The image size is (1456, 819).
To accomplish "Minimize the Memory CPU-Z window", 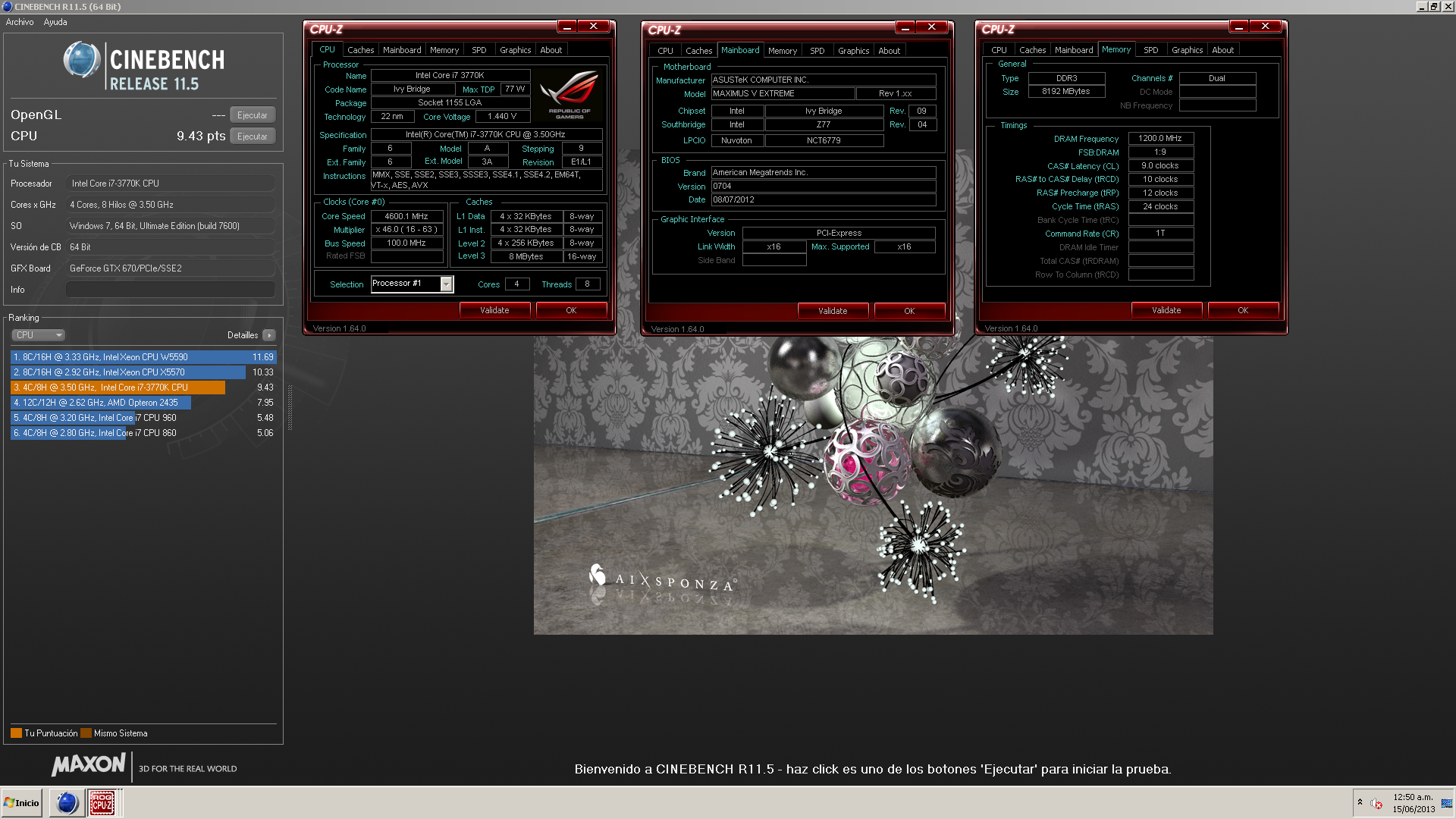I will [x=1238, y=27].
